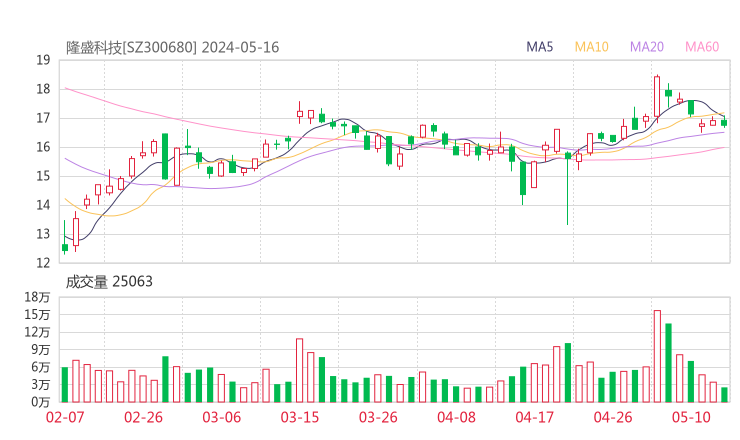Viewport: 740px width, 440px height.
Task: Toggle the MA10 legend entry
Action: pyautogui.click(x=591, y=47)
